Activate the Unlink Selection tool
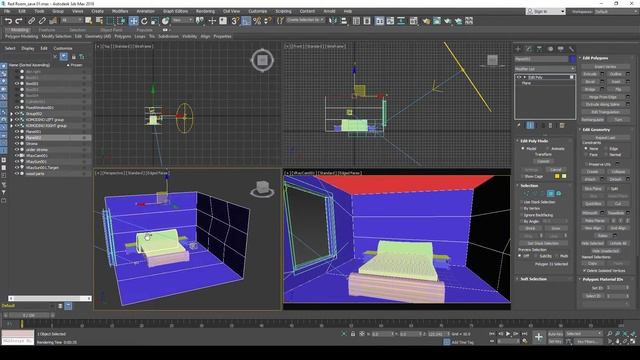Viewport: 640px width, 360px height. (42, 20)
